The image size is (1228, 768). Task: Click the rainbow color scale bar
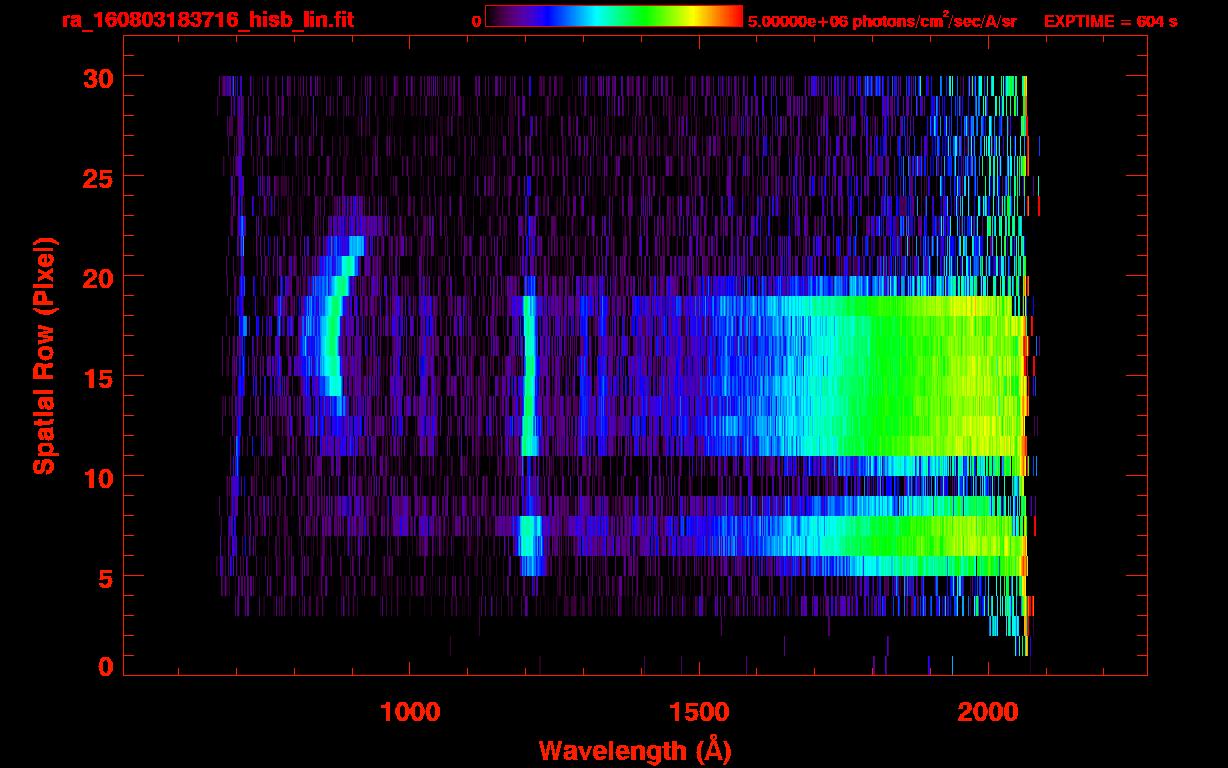point(614,16)
